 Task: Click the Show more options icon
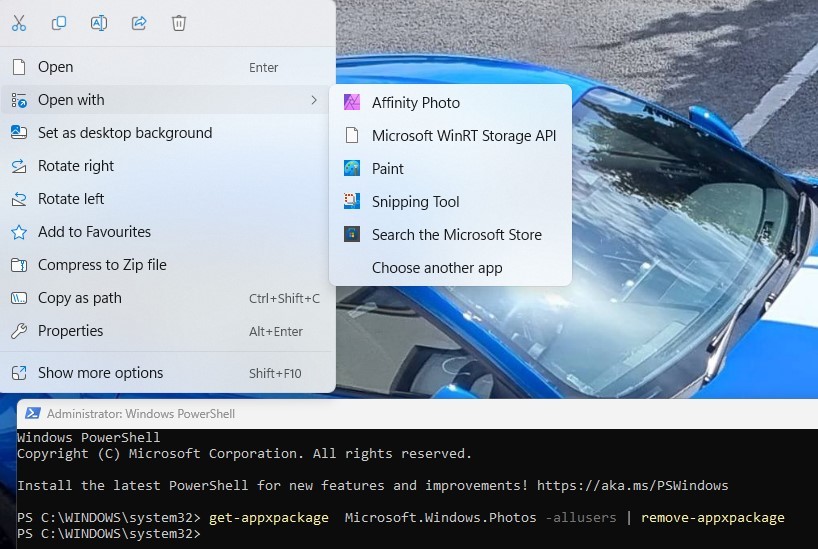pyautogui.click(x=19, y=373)
